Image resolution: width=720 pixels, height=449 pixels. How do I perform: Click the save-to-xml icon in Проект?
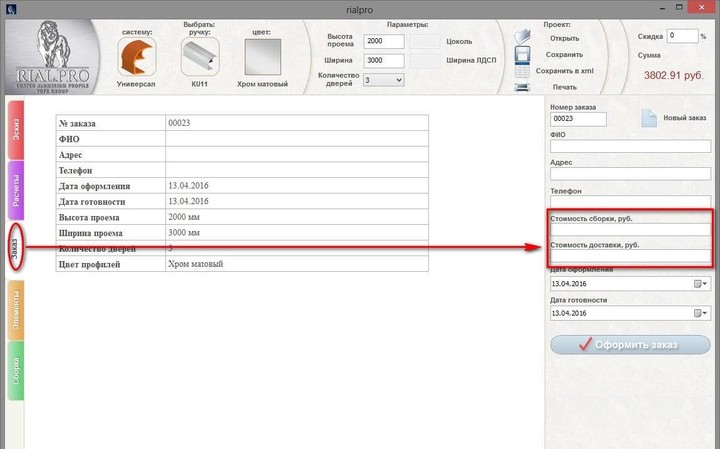point(522,70)
